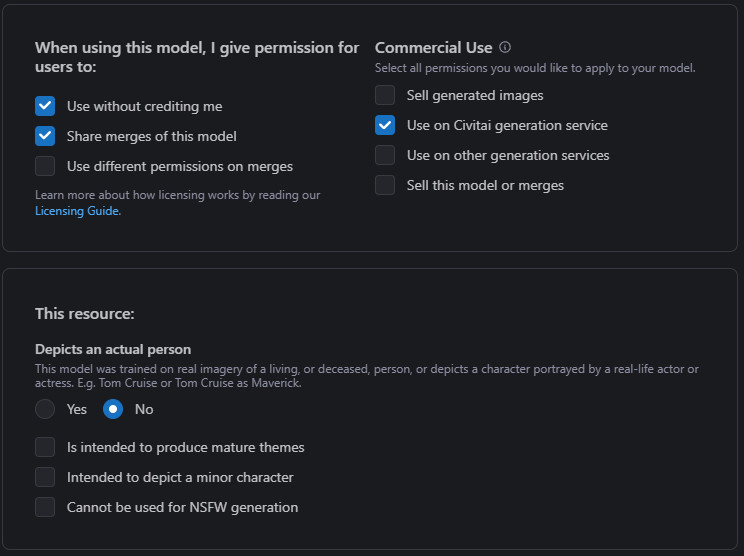
Task: Check the 'Sell generated images' box
Action: pyautogui.click(x=385, y=95)
